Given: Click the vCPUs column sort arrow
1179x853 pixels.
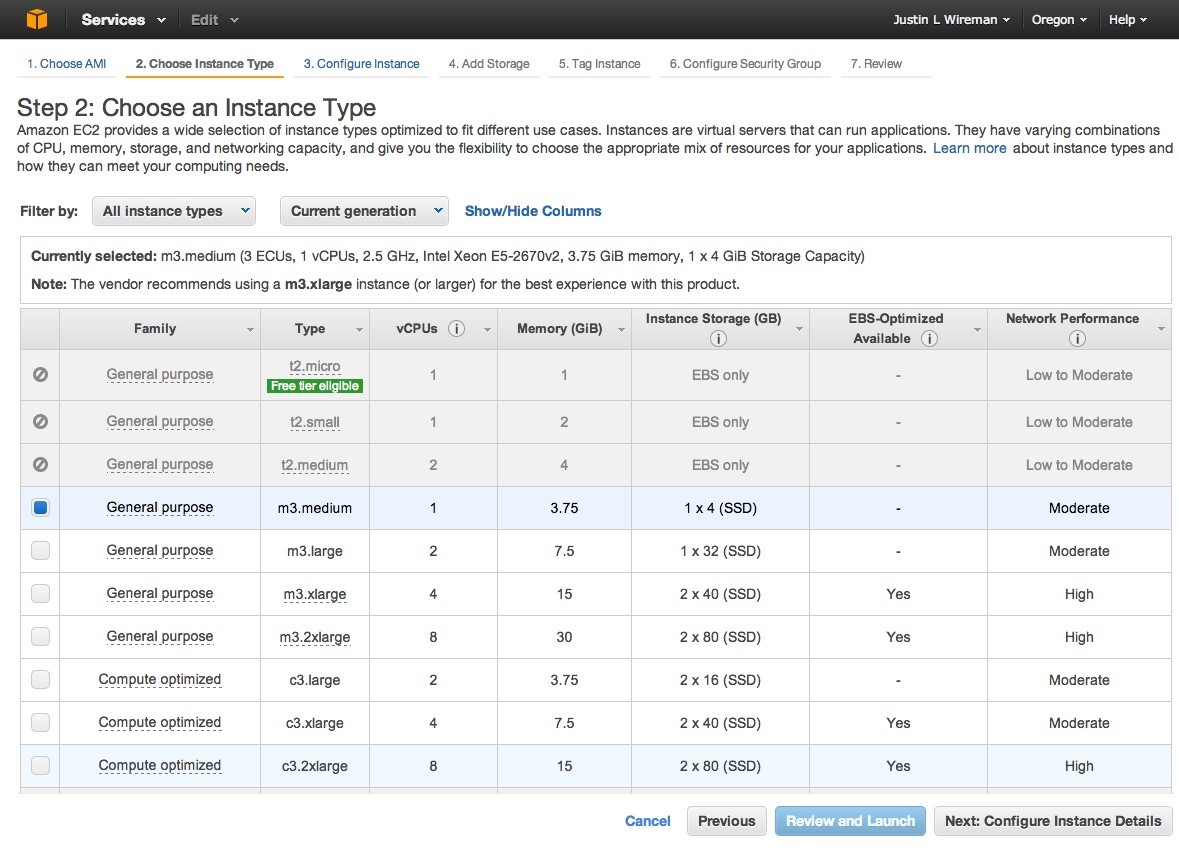Looking at the screenshot, I should [x=487, y=329].
